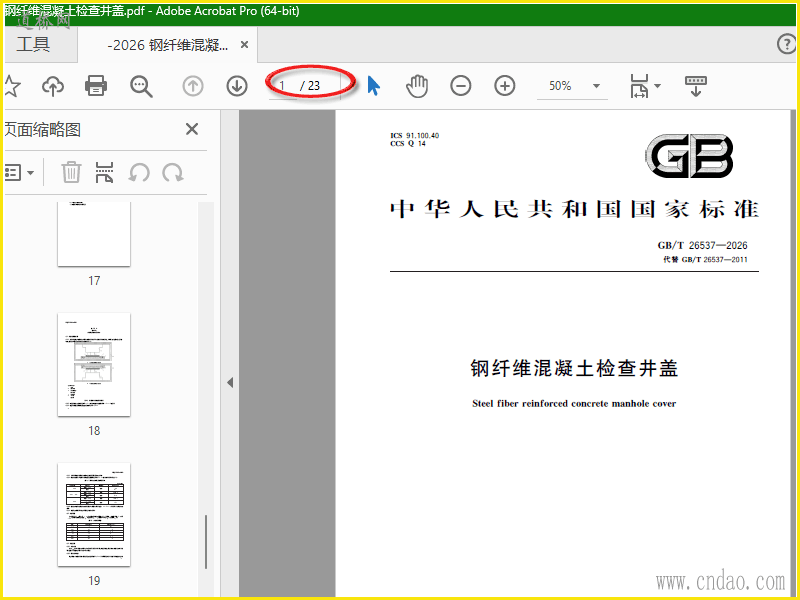Image resolution: width=800 pixels, height=600 pixels.
Task: Open the thumbnail panel options menu
Action: pyautogui.click(x=19, y=172)
